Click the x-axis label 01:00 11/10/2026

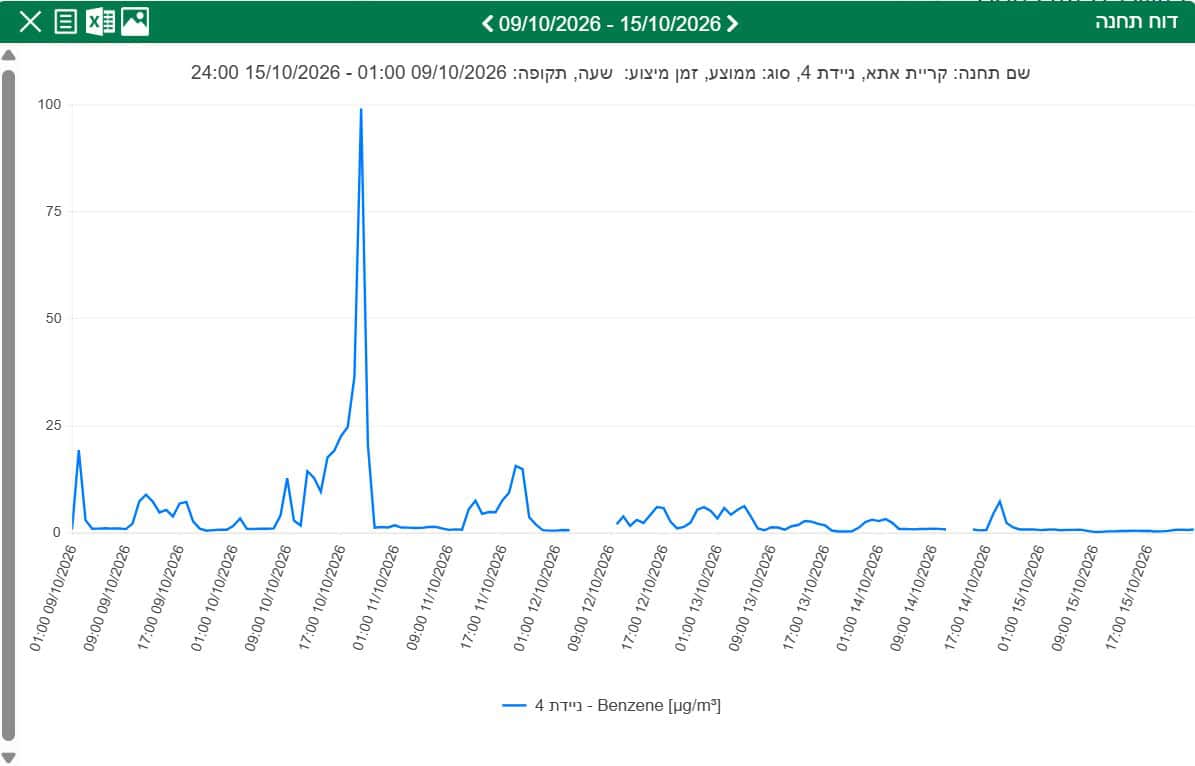(x=376, y=598)
